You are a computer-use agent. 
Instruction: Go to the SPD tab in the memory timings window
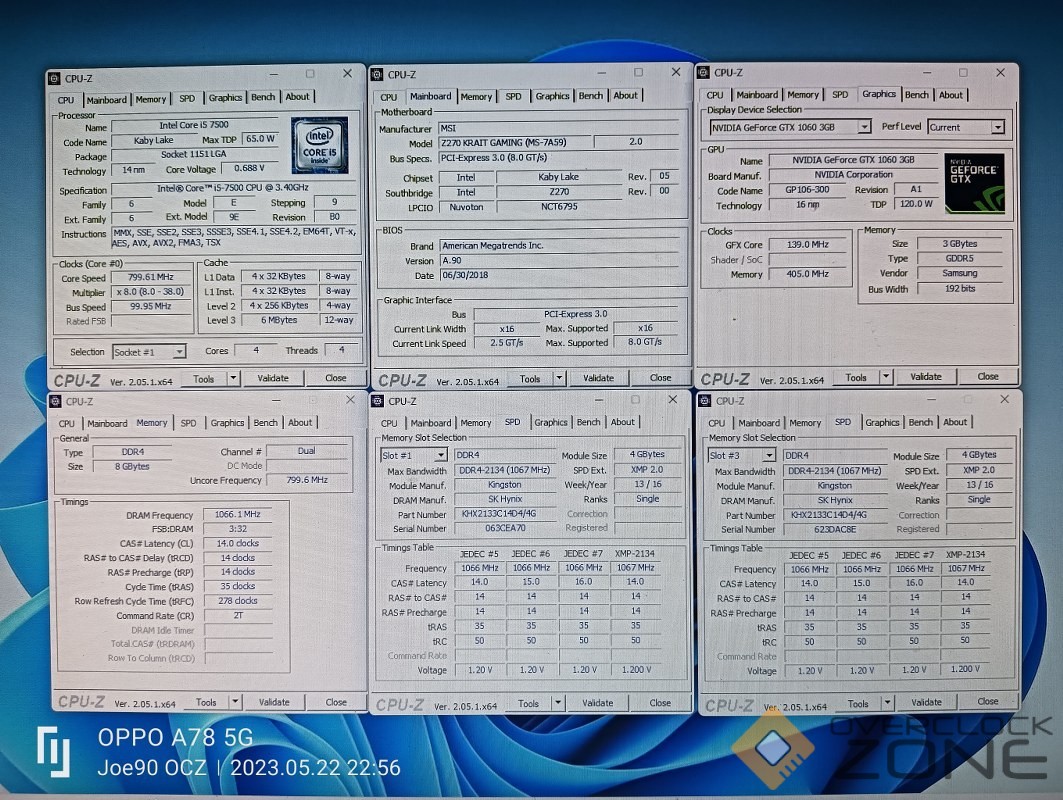pyautogui.click(x=188, y=423)
